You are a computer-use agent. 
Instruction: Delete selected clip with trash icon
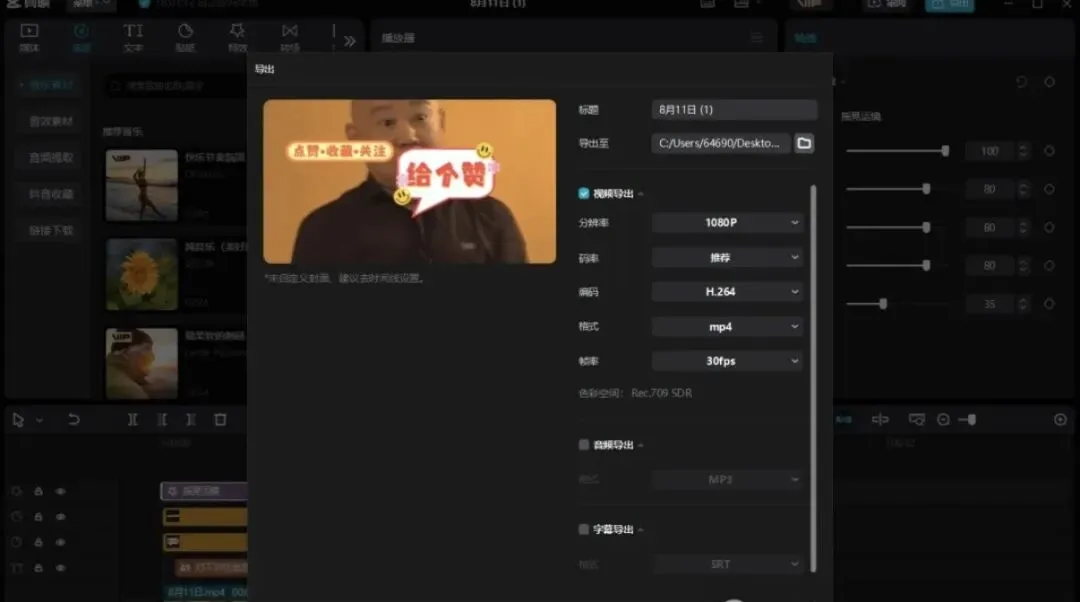pyautogui.click(x=220, y=419)
